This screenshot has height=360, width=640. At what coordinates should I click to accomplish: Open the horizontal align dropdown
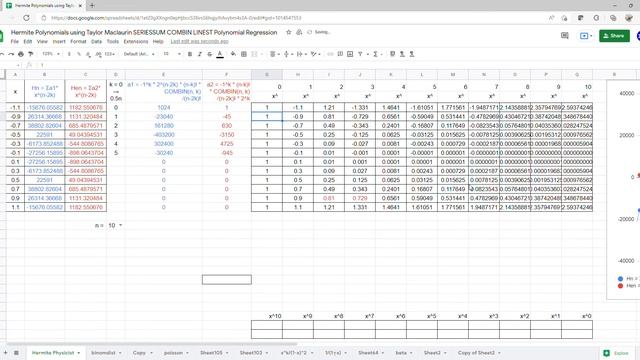(274, 54)
